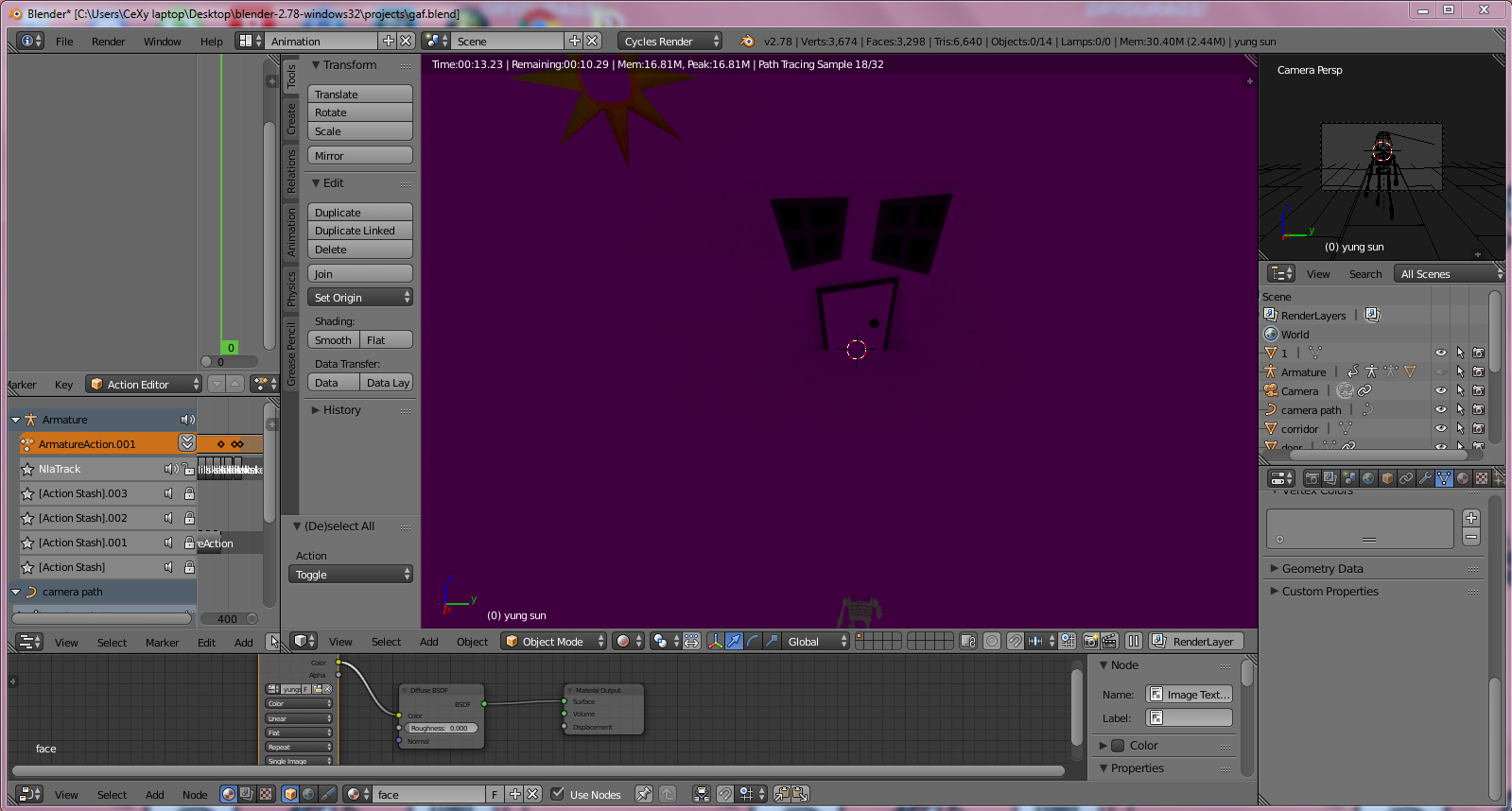The height and width of the screenshot is (811, 1512).
Task: Click the node Label input field
Action: (1189, 717)
